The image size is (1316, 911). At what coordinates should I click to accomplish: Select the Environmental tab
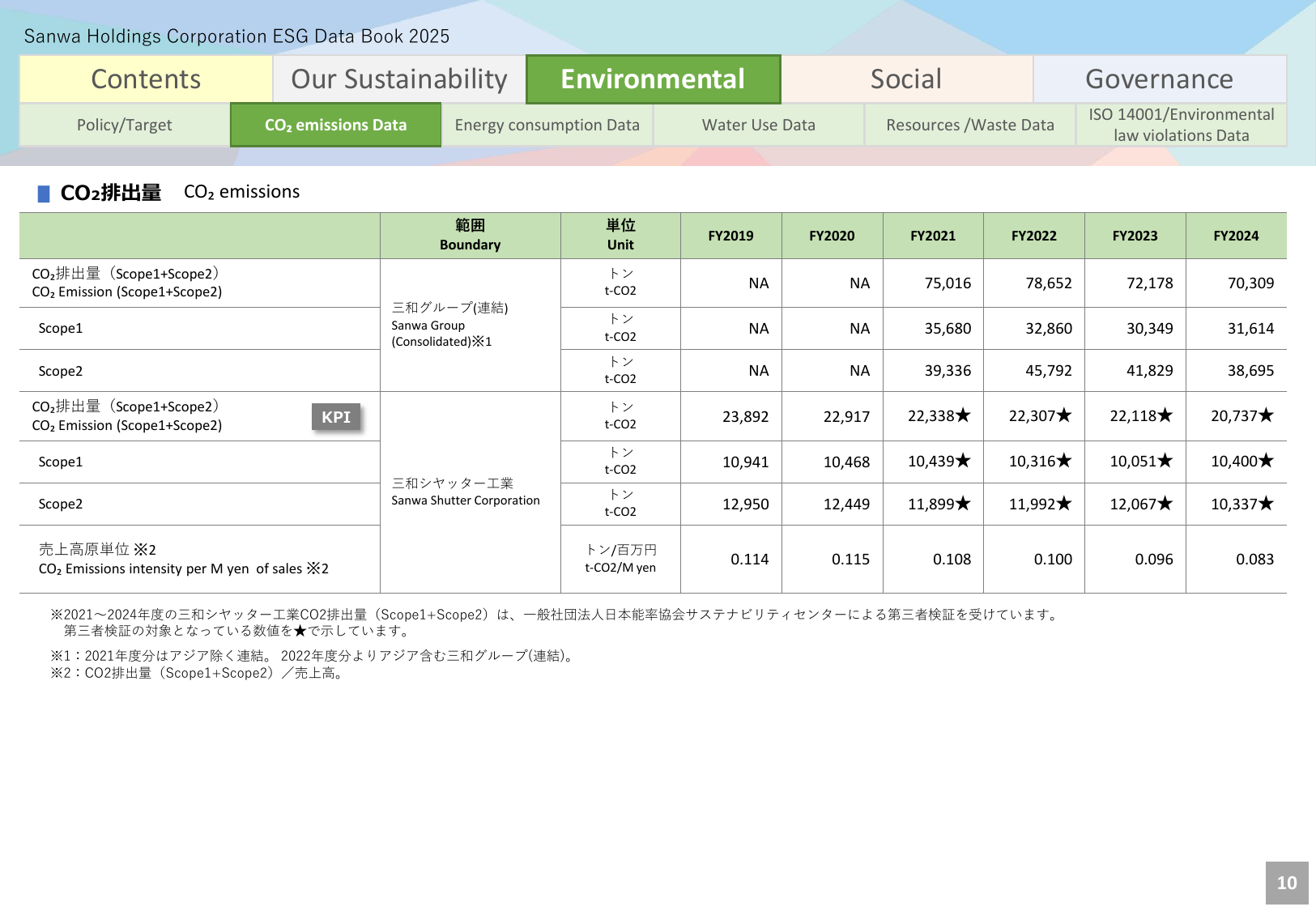point(653,79)
